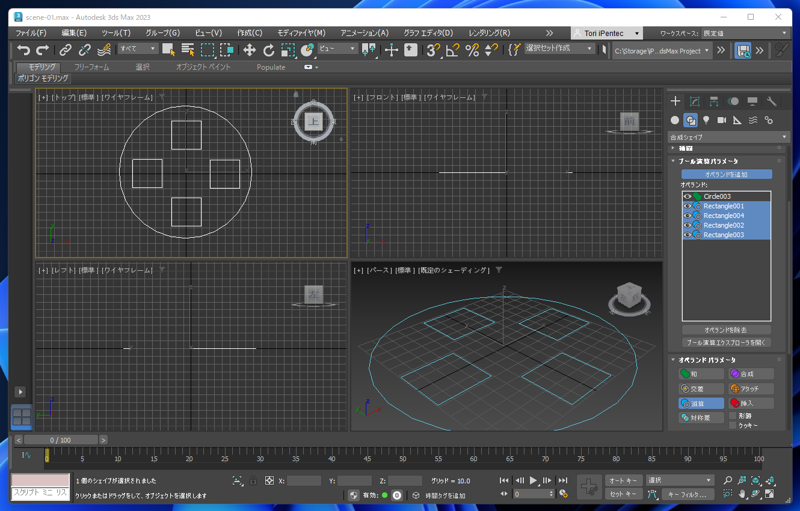
Task: Switch to the フリーフォーム ribbon tab
Action: click(x=91, y=67)
